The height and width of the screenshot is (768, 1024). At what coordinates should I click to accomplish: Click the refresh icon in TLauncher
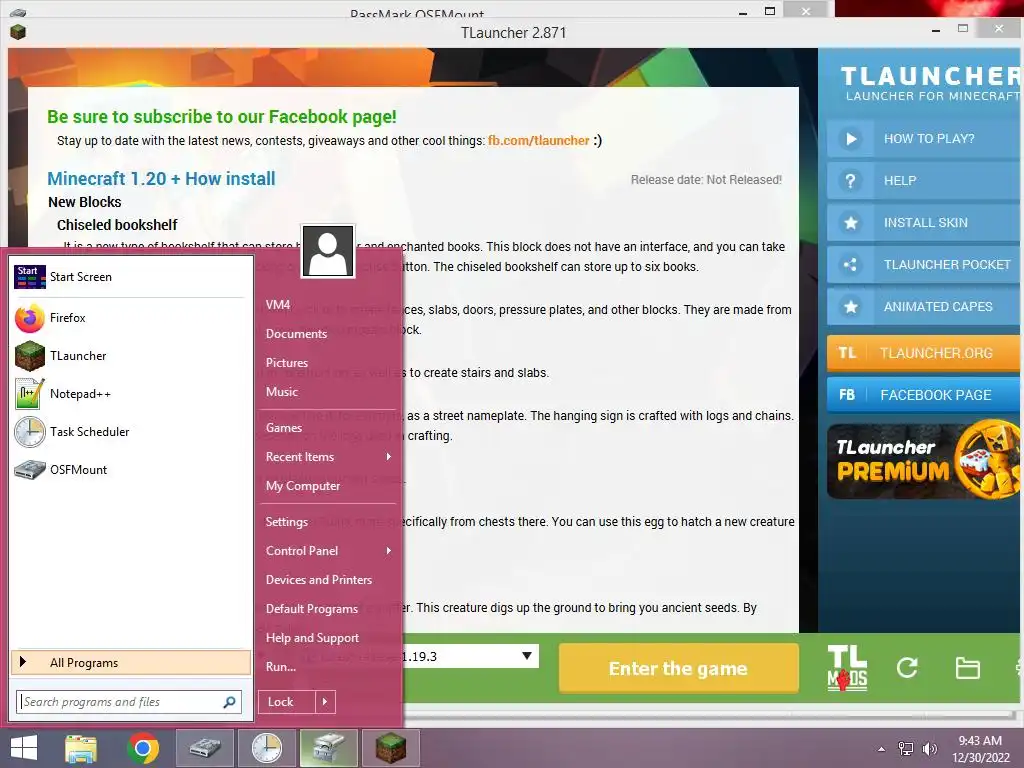tap(907, 668)
